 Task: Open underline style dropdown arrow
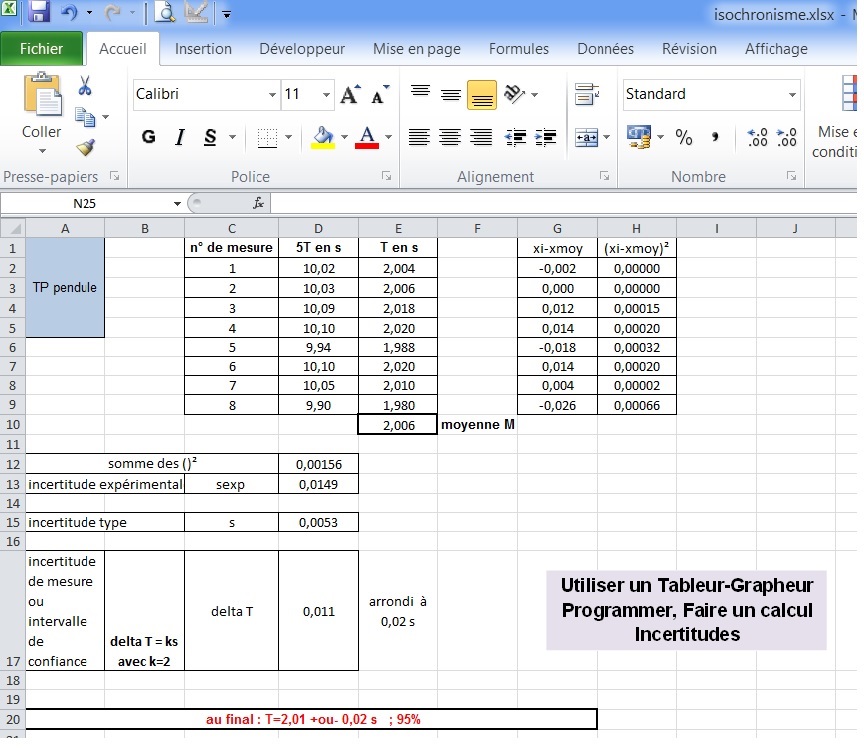pos(233,137)
